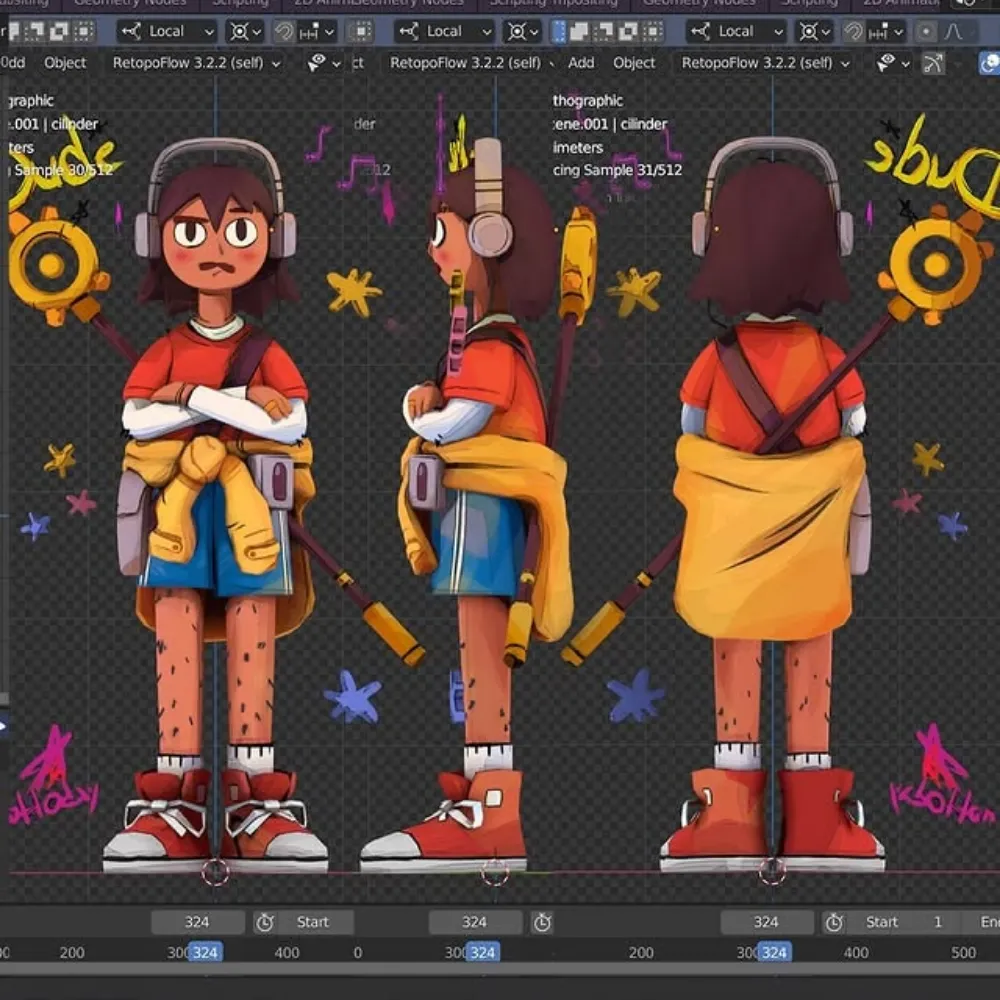
Task: Select the blue highlighted select-box mode icon
Action: click(x=558, y=31)
